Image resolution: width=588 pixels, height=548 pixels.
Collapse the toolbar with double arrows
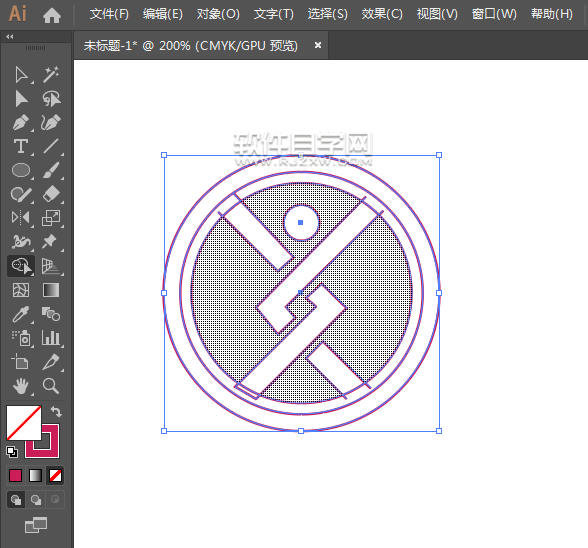10,36
